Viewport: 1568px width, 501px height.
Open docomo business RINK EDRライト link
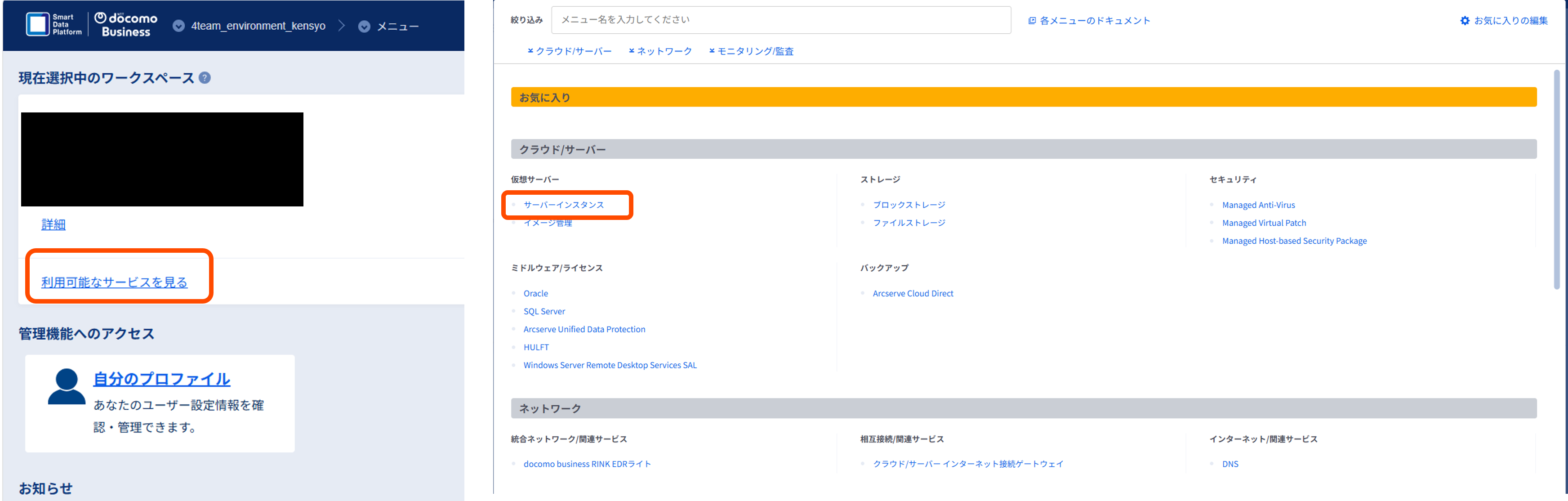coord(588,464)
